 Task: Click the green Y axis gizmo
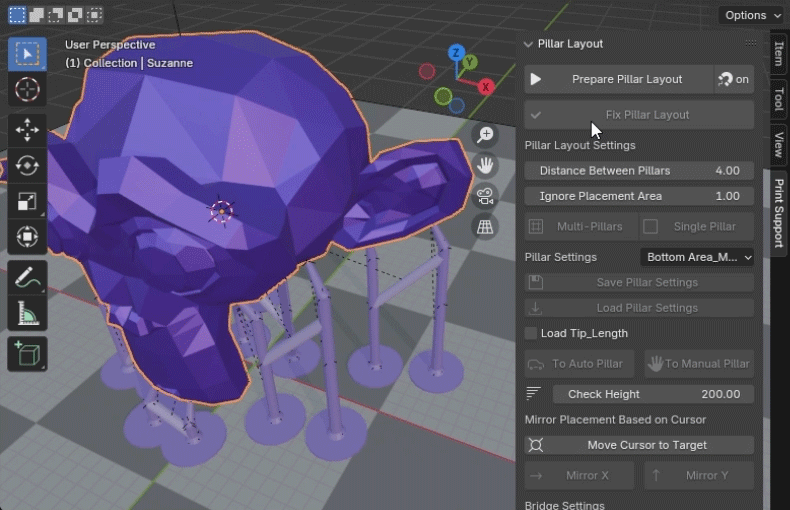click(470, 62)
